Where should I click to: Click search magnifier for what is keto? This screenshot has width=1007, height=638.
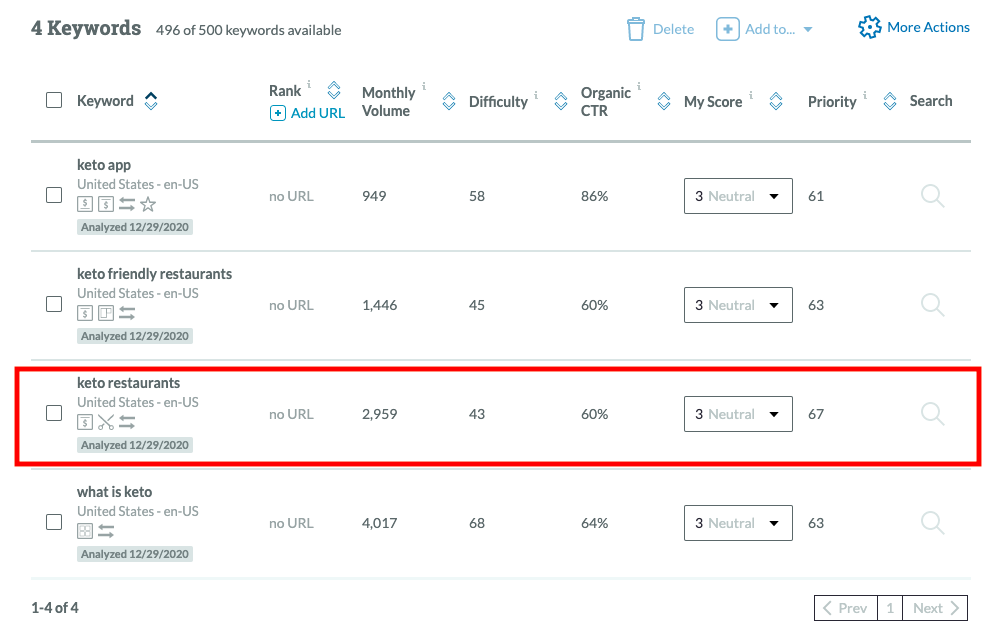coord(933,523)
